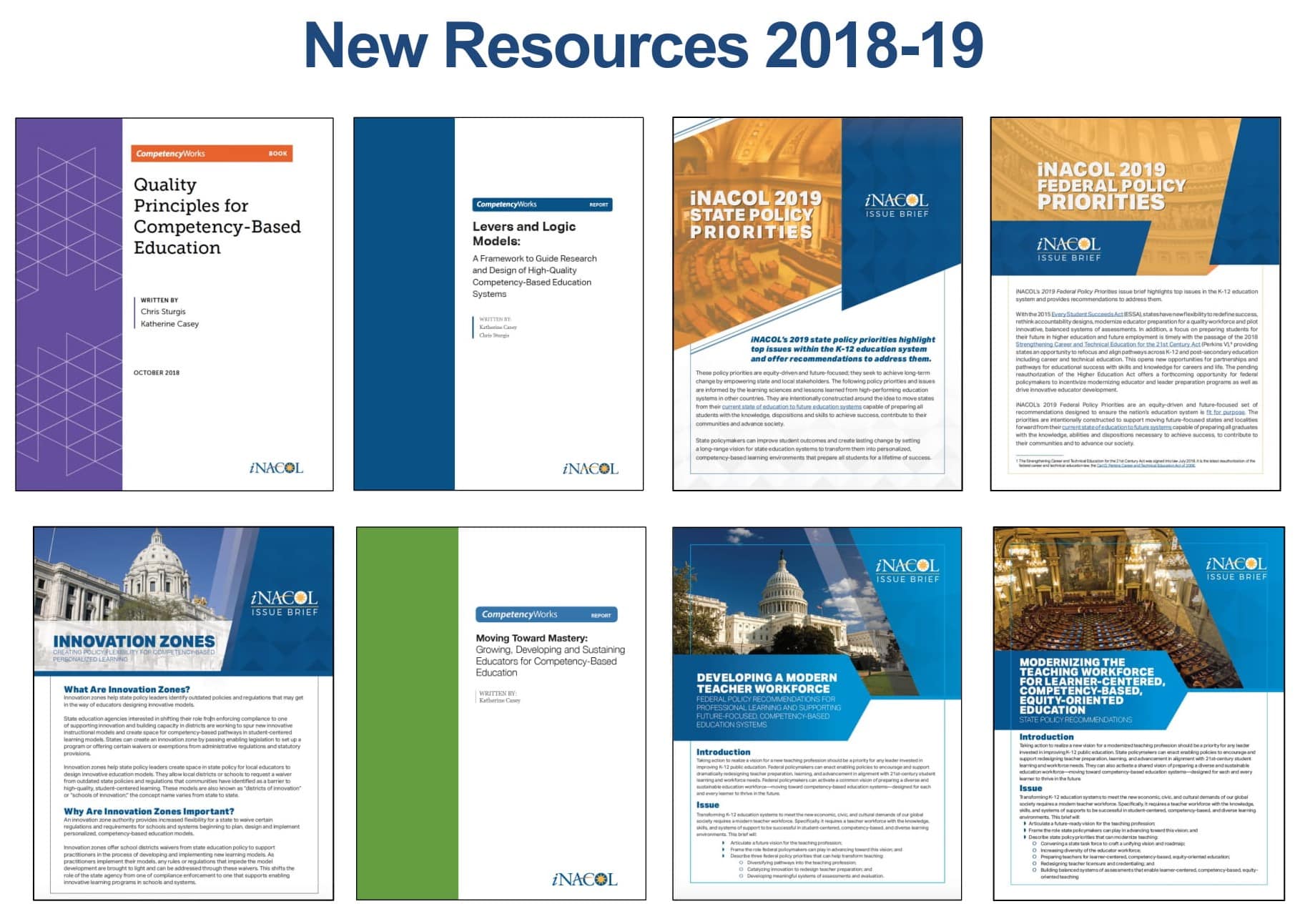Select the Modernizing the Teaching Workforce brief
The image size is (1300, 924).
[x=1139, y=714]
